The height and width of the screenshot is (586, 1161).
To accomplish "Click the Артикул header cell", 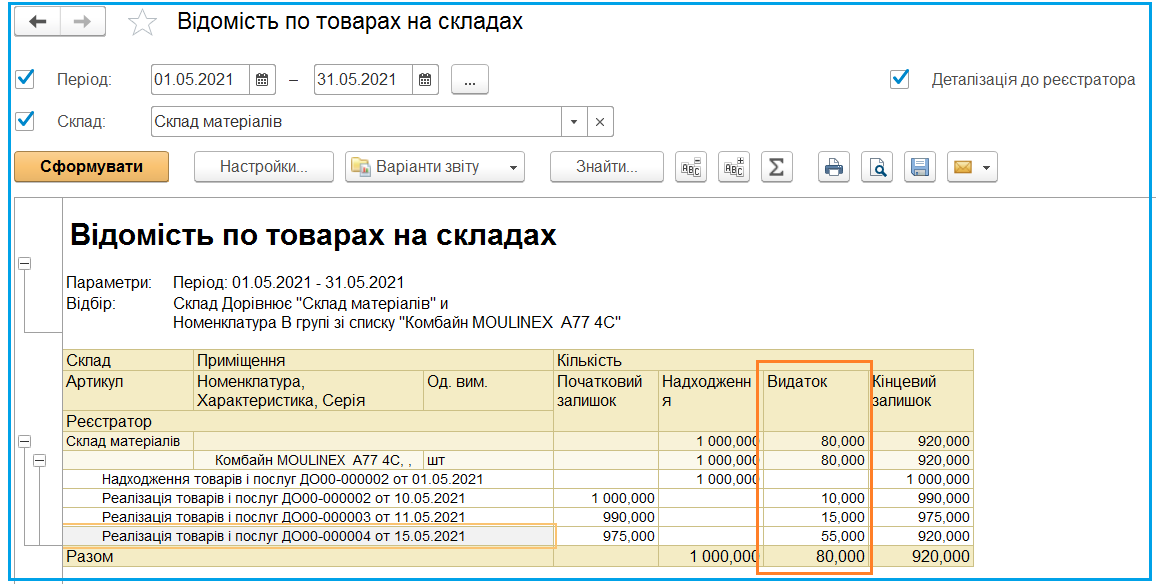I will (x=128, y=391).
